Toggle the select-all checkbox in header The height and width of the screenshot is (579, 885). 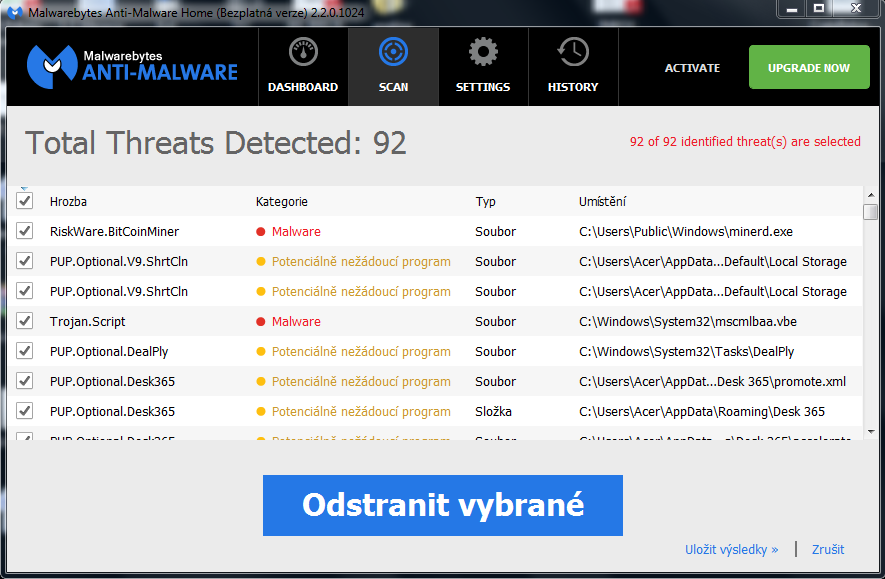click(24, 201)
